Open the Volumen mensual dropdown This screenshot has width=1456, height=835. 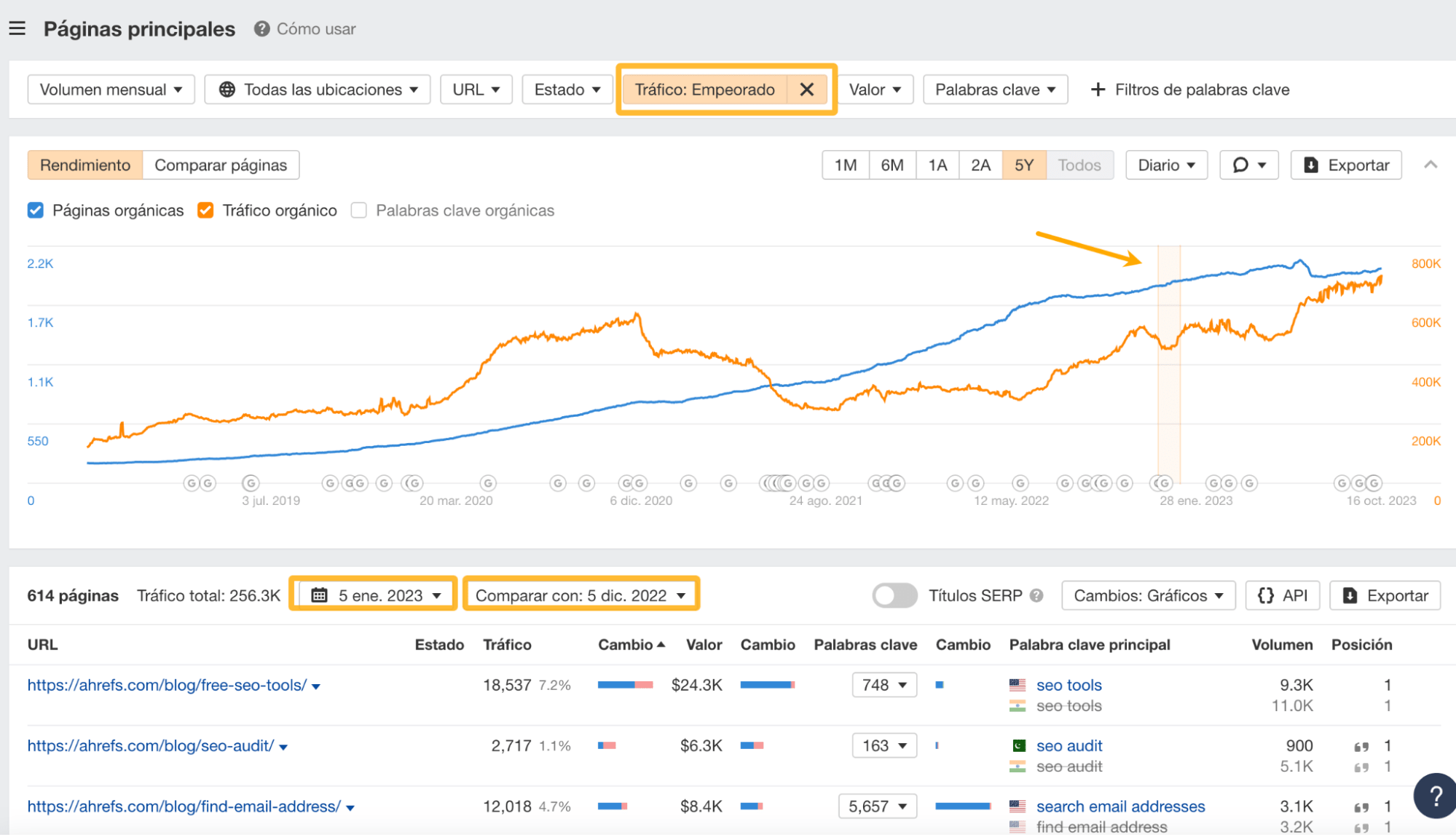coord(110,89)
